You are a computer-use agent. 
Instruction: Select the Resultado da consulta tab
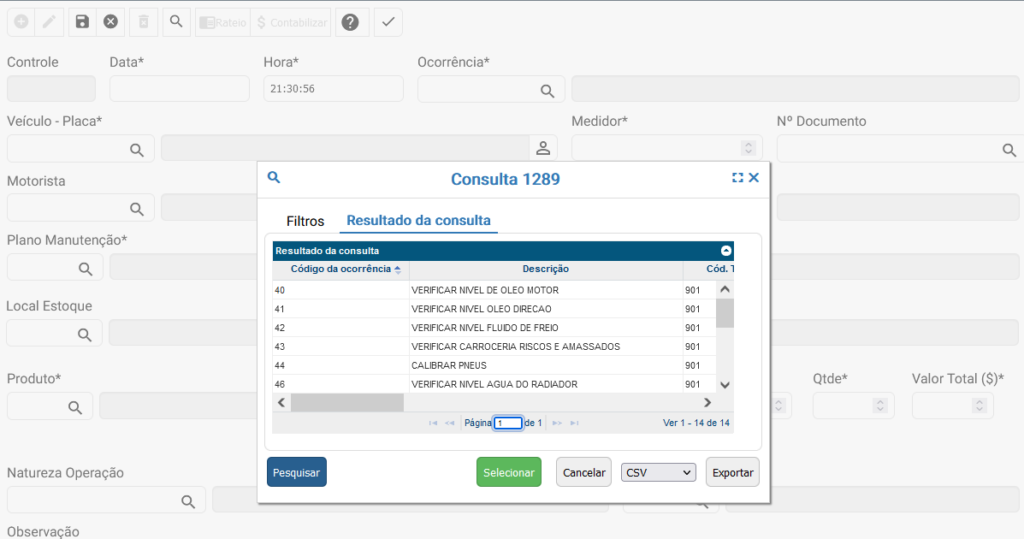[418, 221]
